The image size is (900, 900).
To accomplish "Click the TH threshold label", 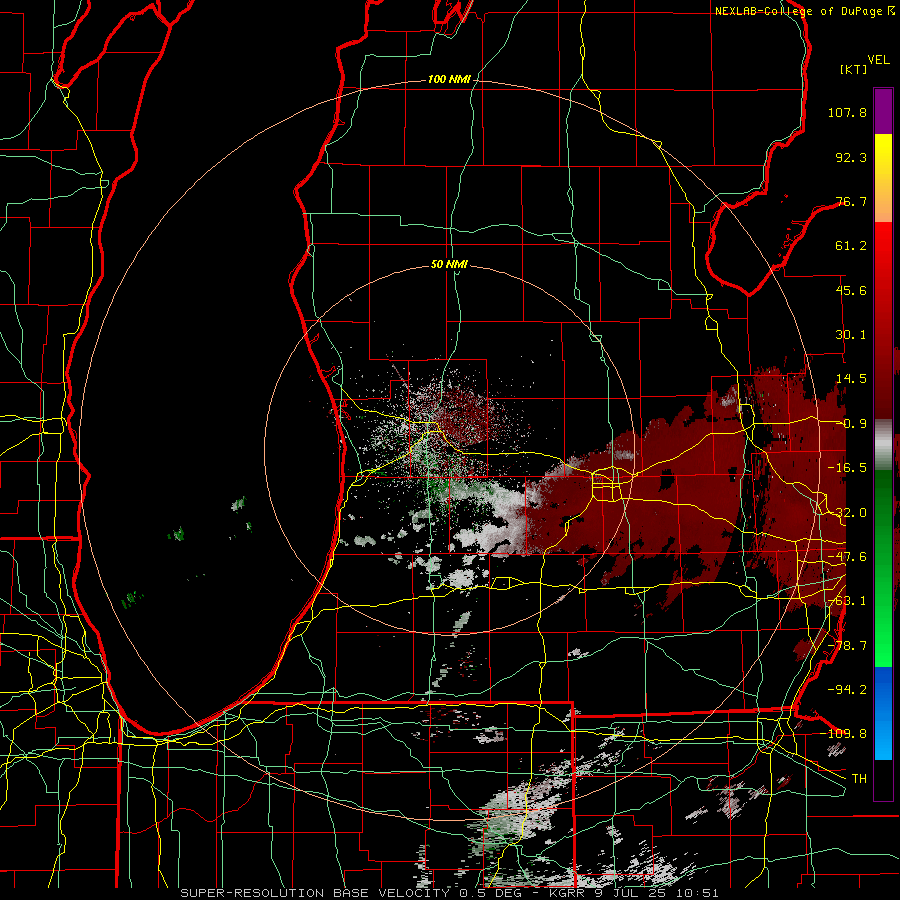I will tap(859, 778).
